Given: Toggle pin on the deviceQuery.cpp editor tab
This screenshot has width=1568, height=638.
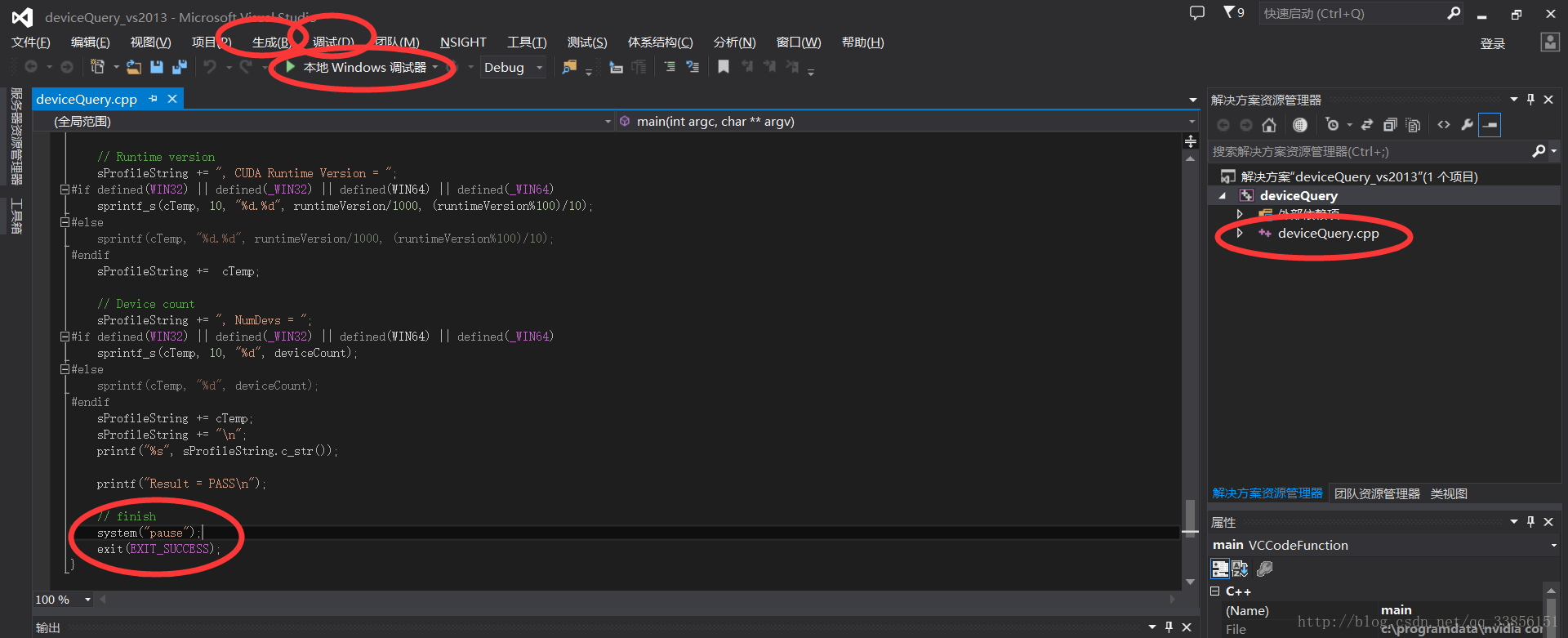Looking at the screenshot, I should pyautogui.click(x=153, y=99).
